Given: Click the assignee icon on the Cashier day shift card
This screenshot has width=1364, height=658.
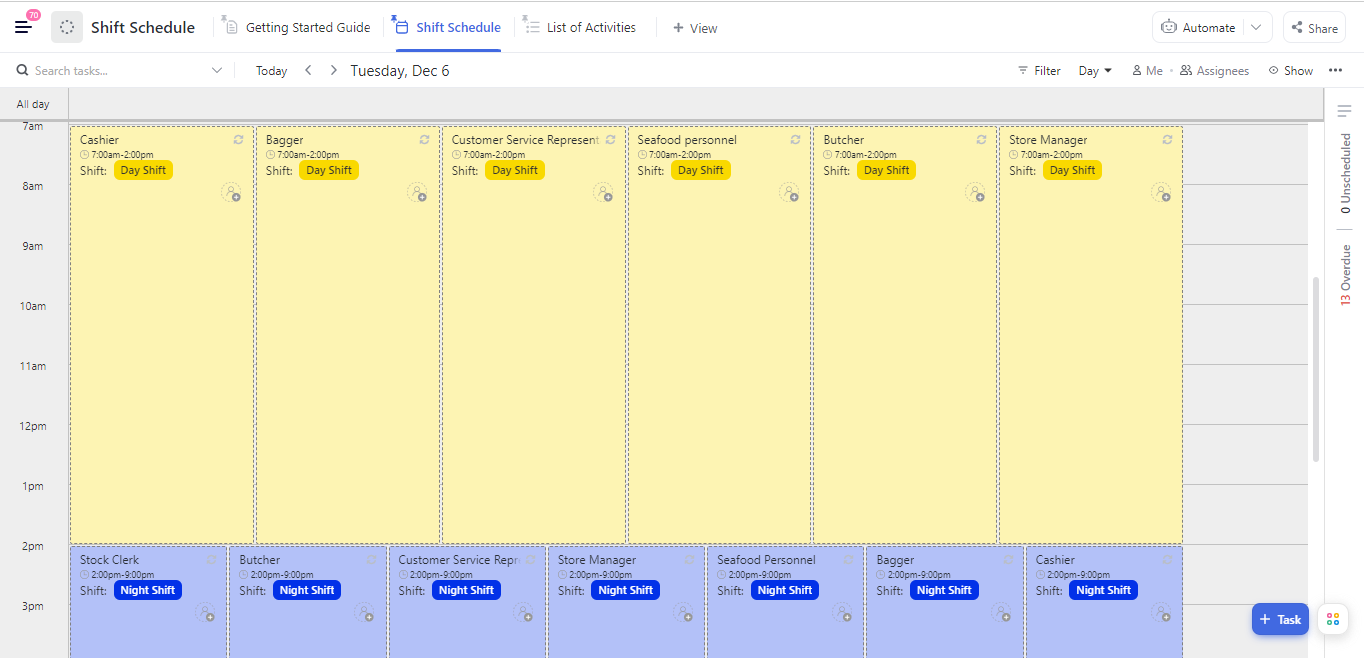Looking at the screenshot, I should point(231,192).
